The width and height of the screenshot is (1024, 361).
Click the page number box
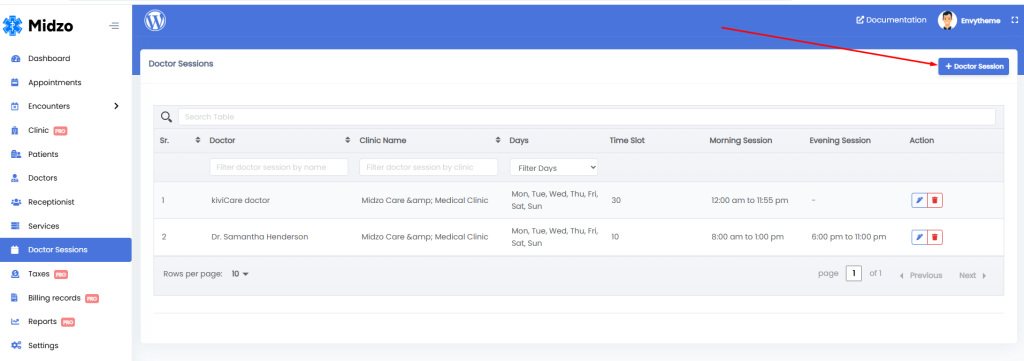pos(854,274)
